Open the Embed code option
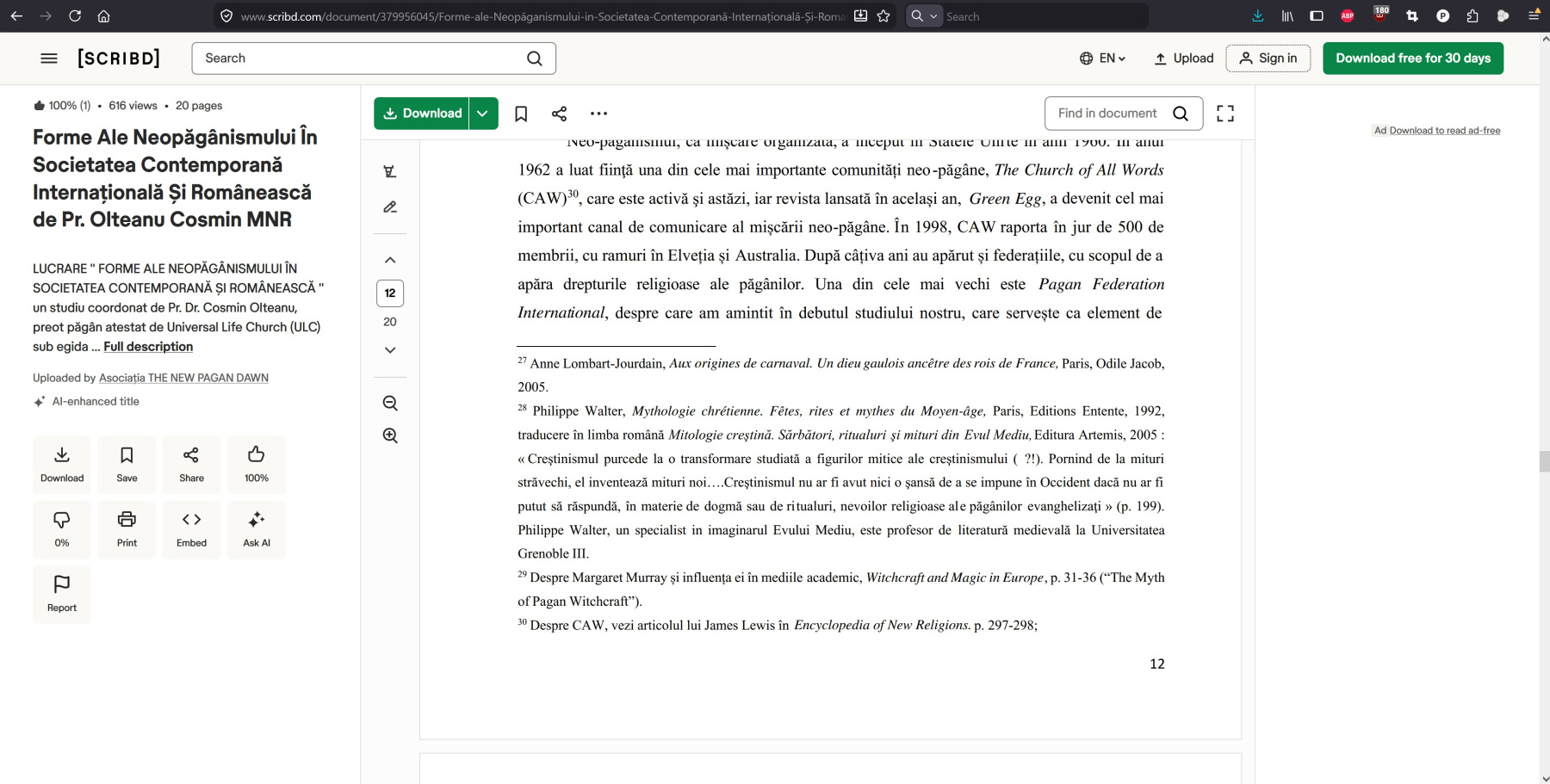1550x784 pixels. [191, 528]
